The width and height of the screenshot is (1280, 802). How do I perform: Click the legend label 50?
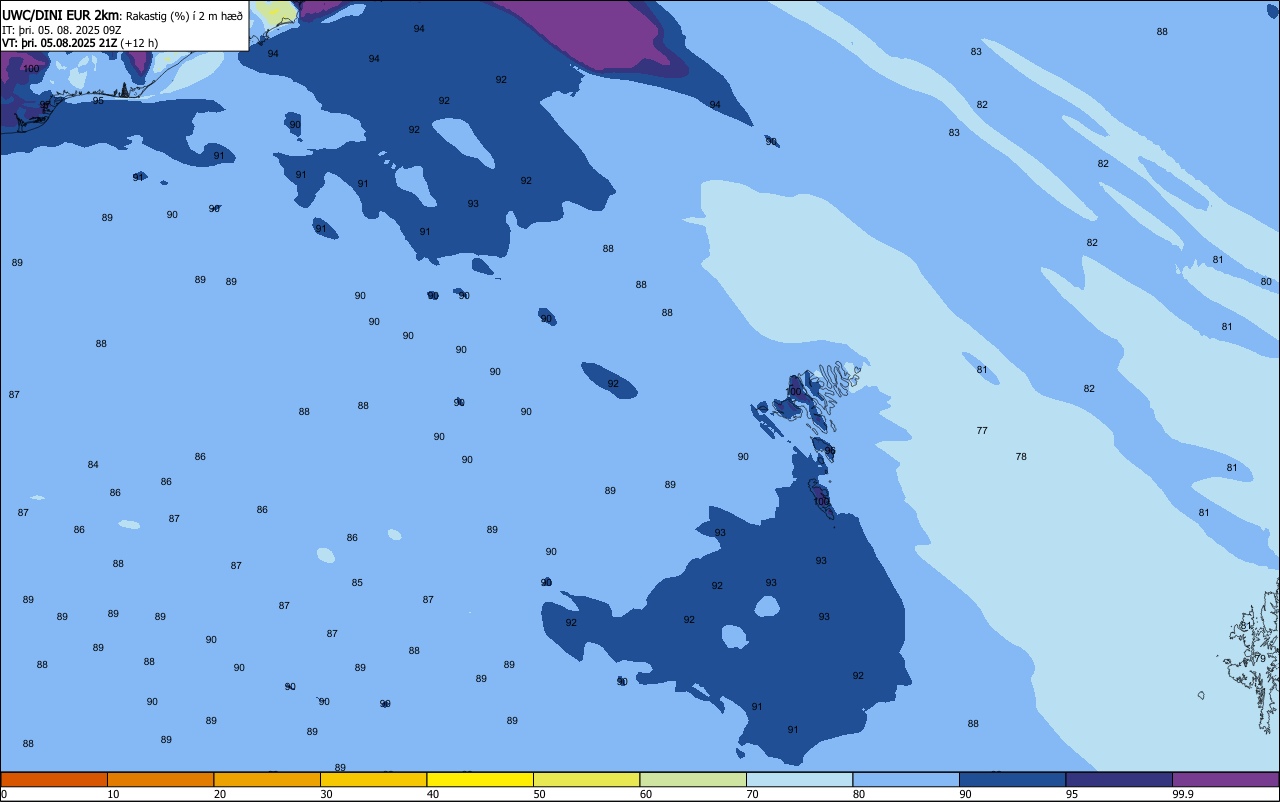click(x=539, y=794)
